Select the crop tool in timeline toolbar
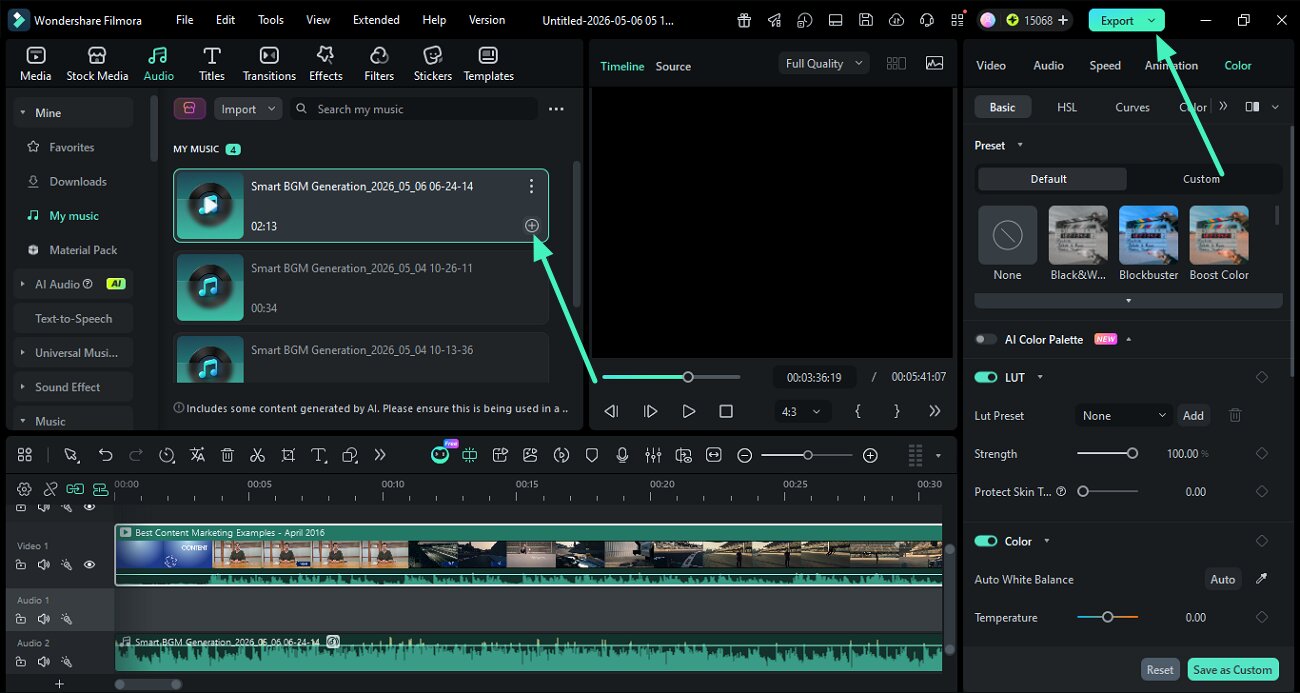The height and width of the screenshot is (693, 1300). 288,455
